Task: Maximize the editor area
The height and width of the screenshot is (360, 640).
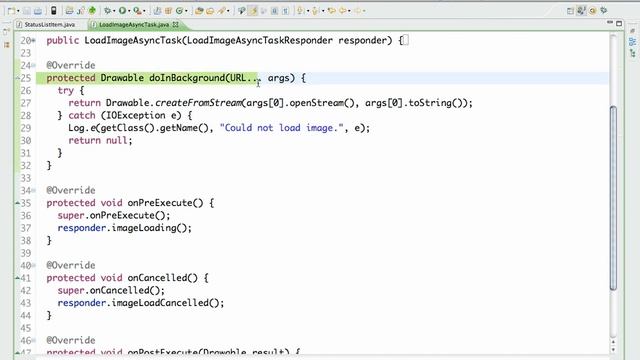Action: 619,24
